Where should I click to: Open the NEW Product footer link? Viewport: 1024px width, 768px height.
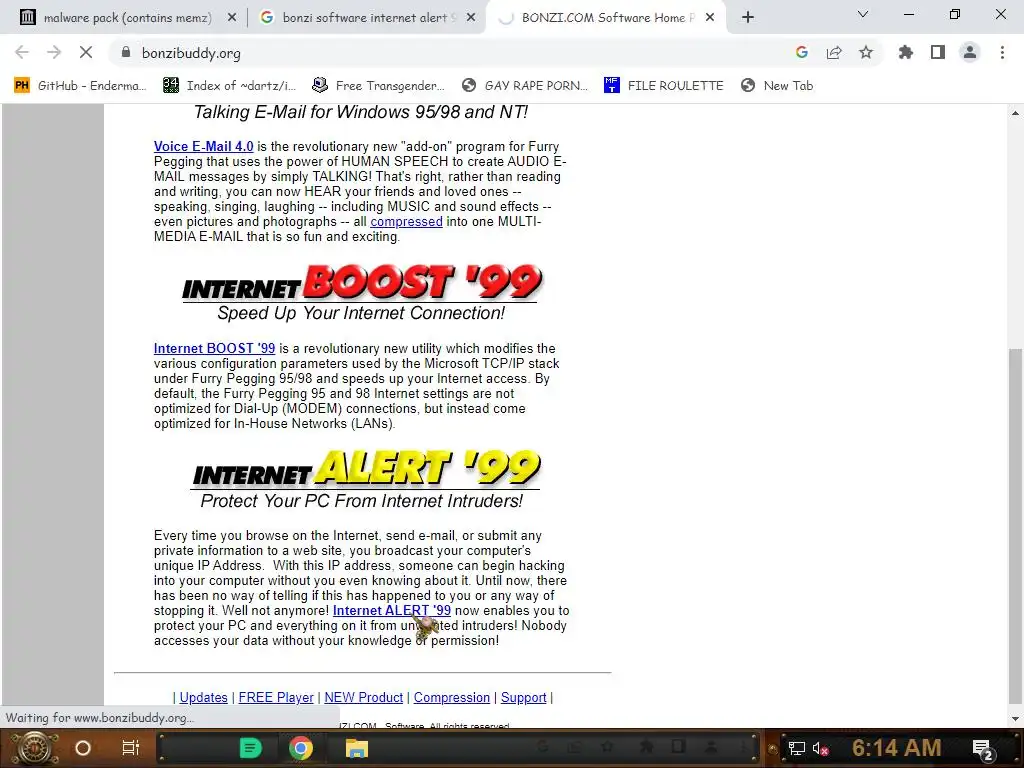coord(364,697)
